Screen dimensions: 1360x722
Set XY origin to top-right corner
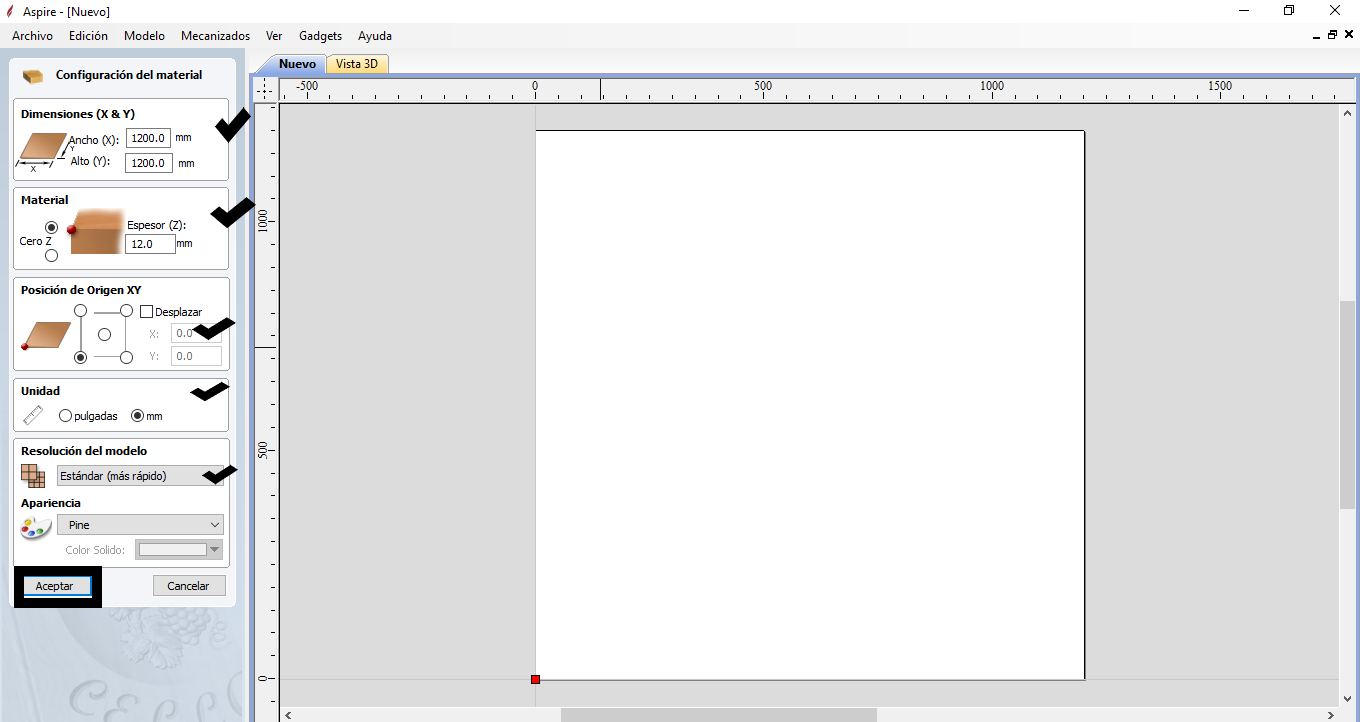pos(126,311)
